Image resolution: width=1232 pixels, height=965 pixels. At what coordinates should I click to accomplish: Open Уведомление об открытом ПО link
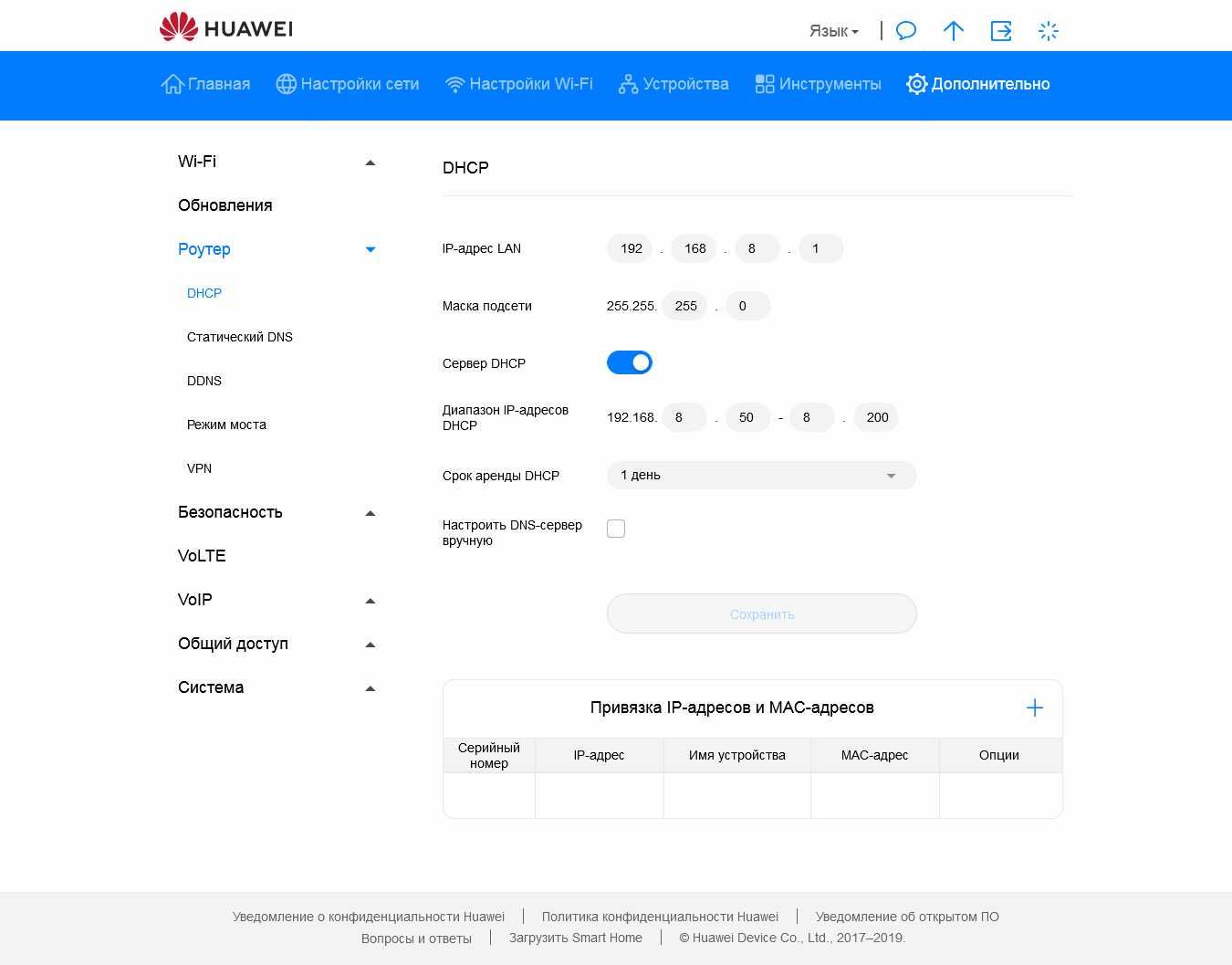(907, 917)
